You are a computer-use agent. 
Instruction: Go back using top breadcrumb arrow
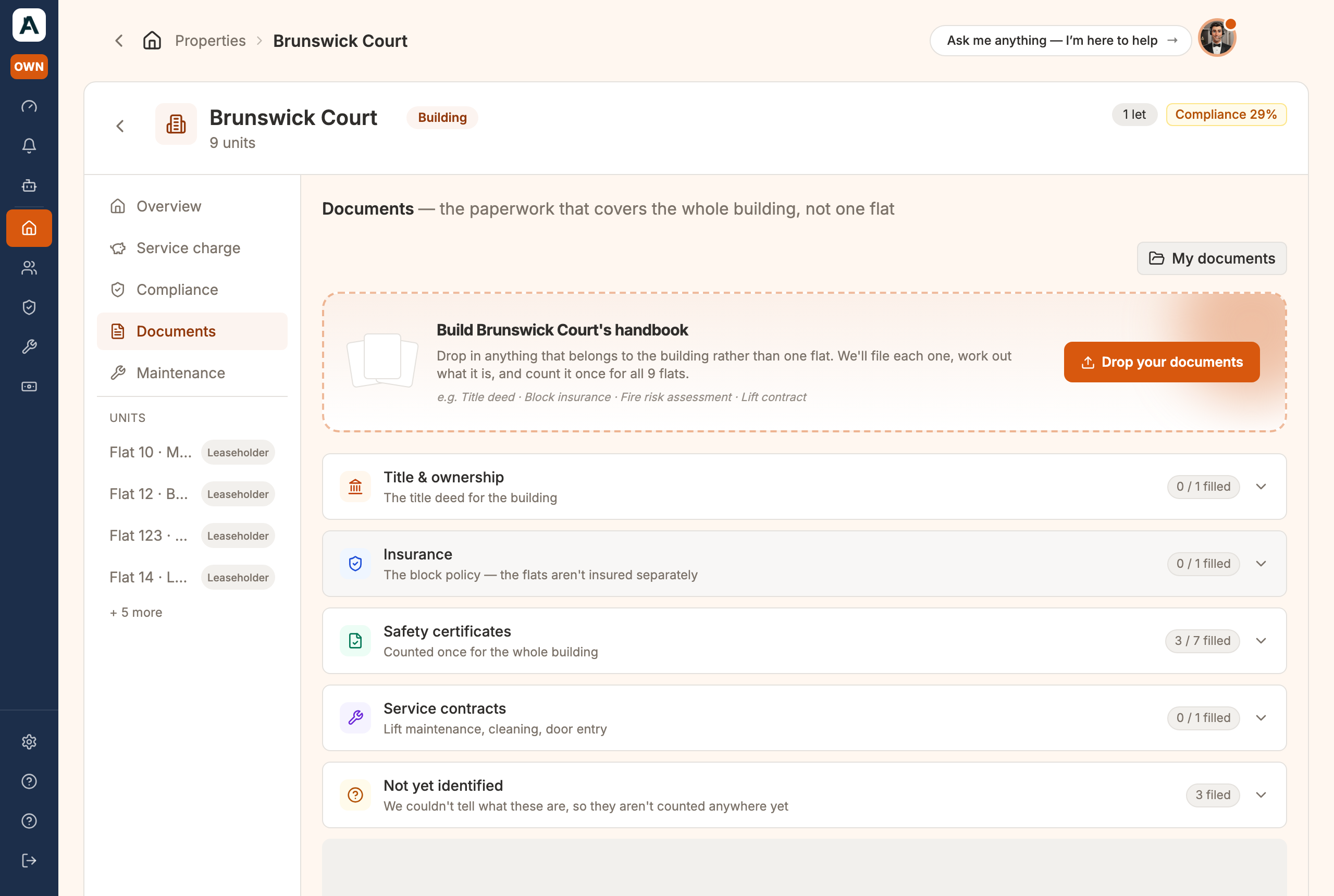click(x=119, y=41)
